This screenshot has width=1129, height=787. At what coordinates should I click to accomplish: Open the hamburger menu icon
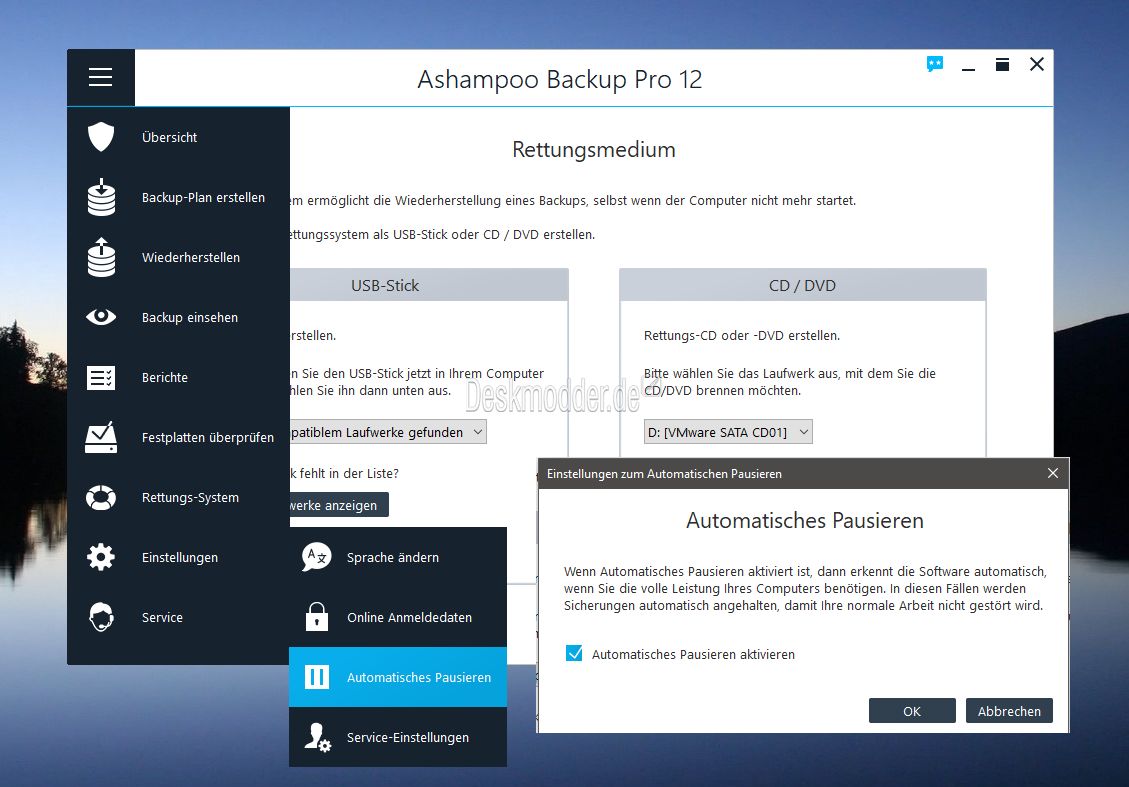[101, 77]
